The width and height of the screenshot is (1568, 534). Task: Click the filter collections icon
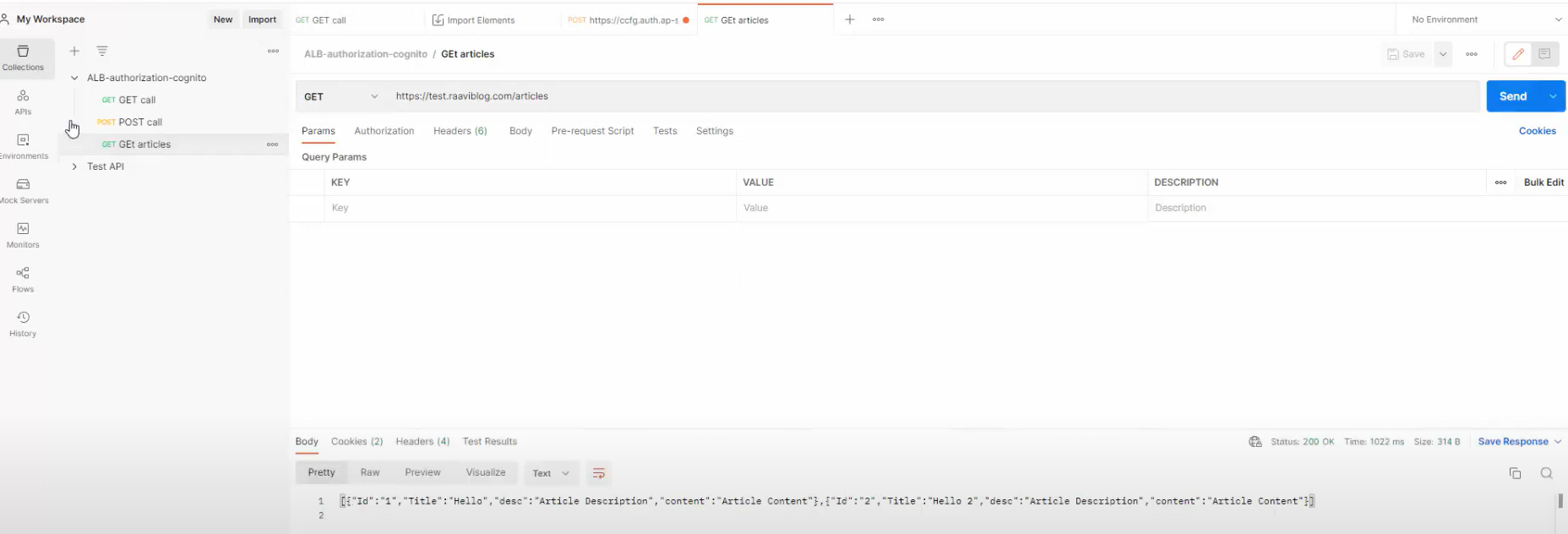[x=102, y=52]
